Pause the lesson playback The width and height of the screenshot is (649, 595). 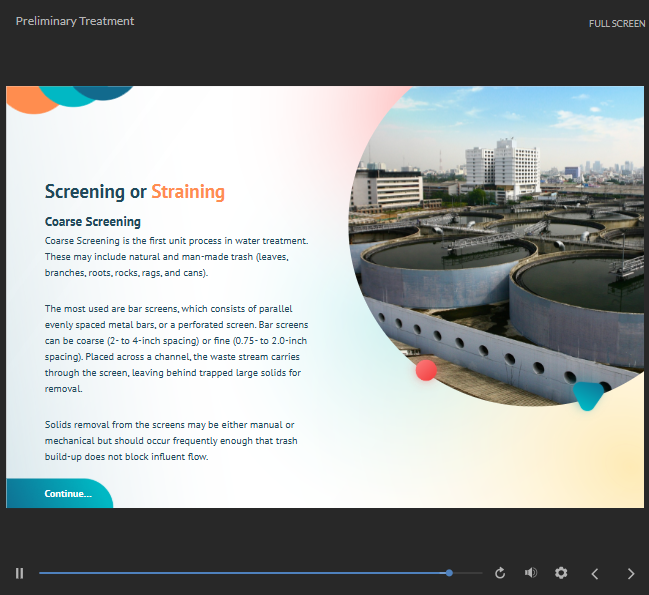point(19,573)
